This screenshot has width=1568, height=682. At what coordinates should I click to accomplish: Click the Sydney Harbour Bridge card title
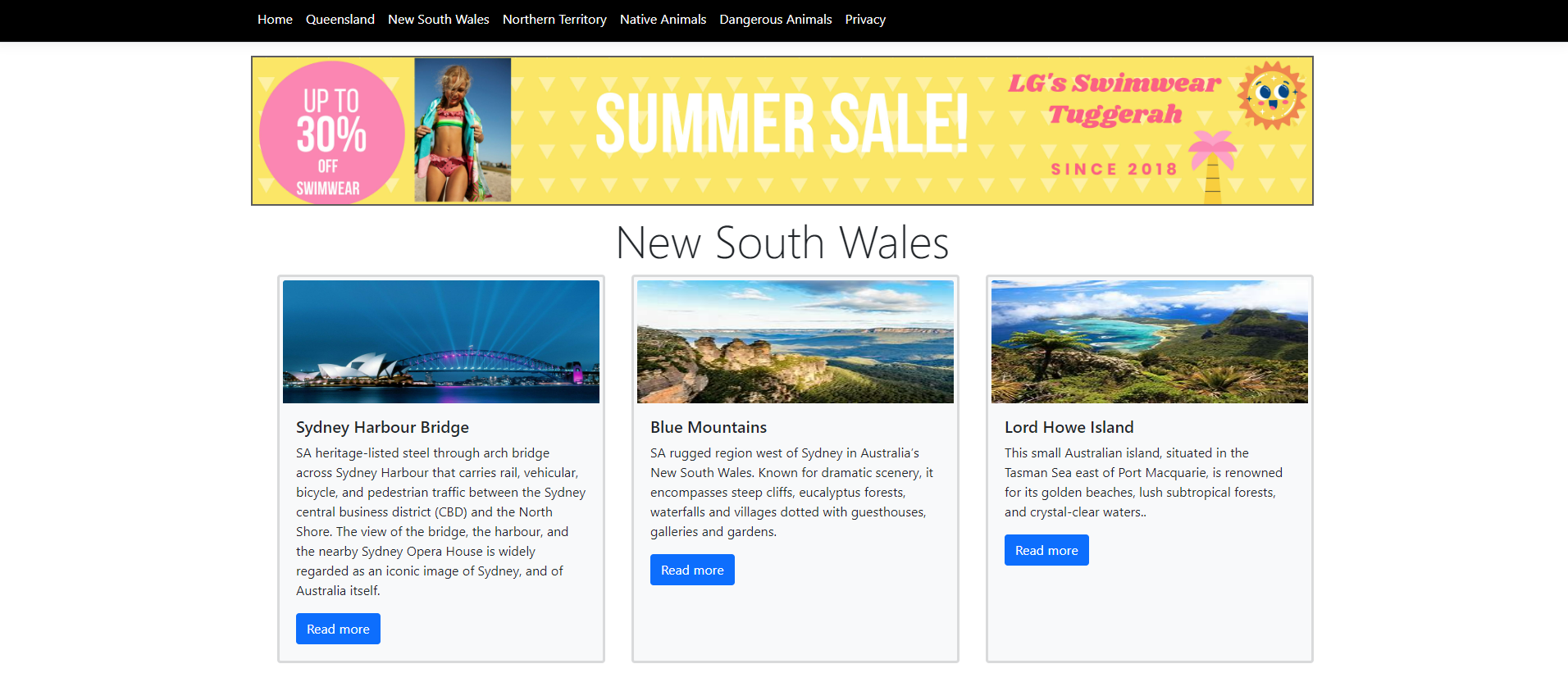coord(382,427)
